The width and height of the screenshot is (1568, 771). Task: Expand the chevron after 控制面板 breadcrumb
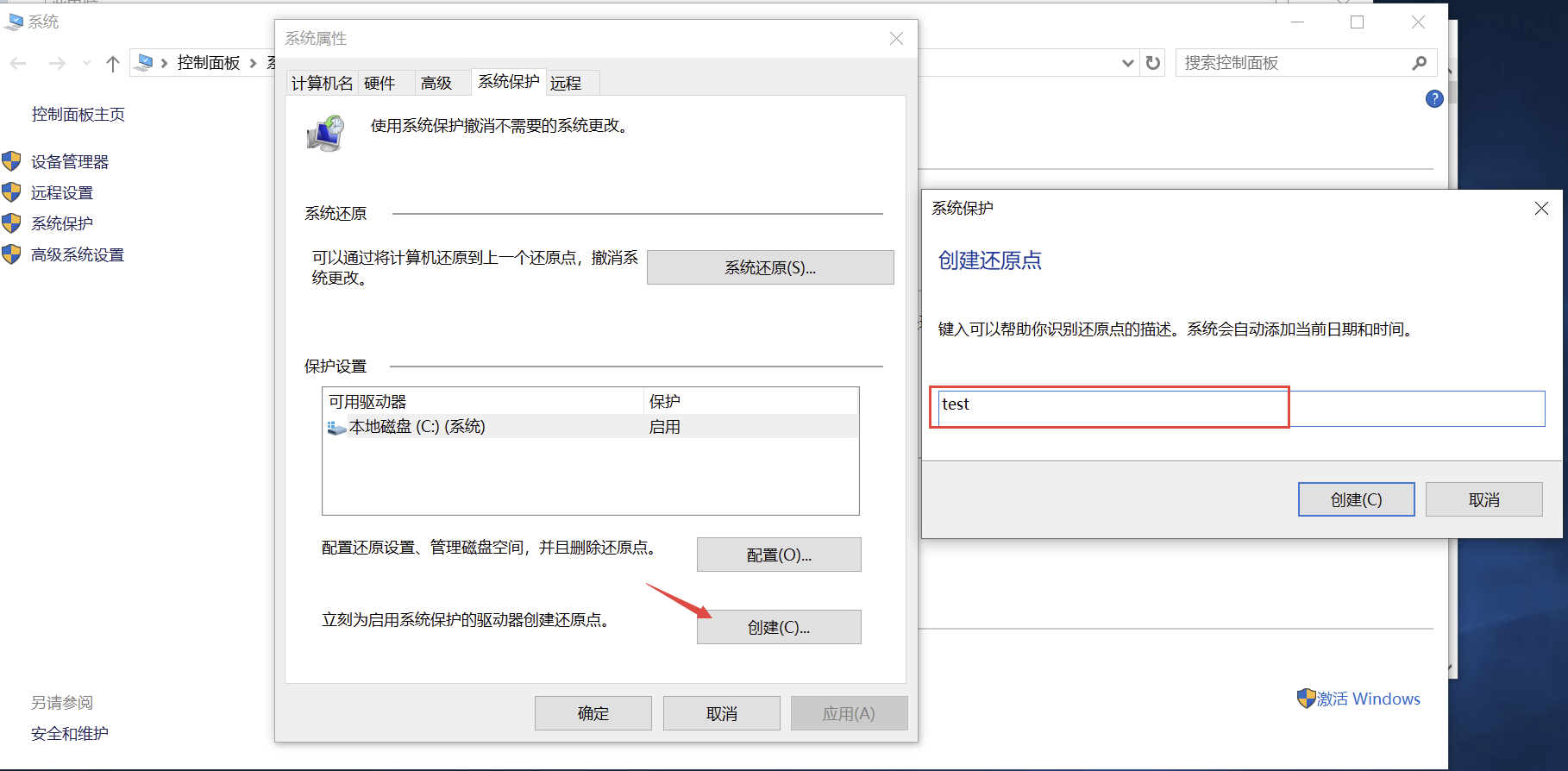(x=253, y=63)
